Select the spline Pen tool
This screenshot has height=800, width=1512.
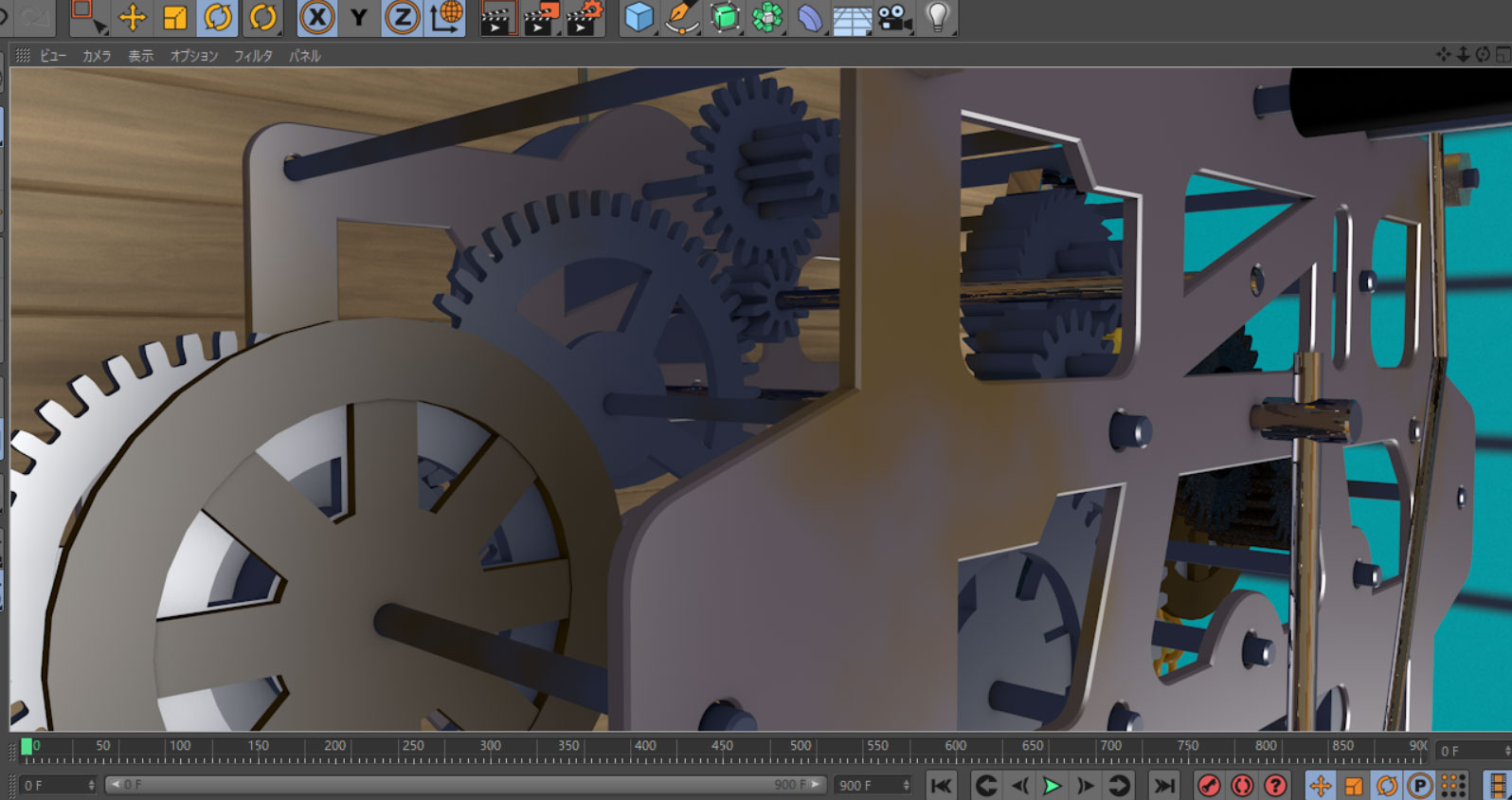click(682, 17)
